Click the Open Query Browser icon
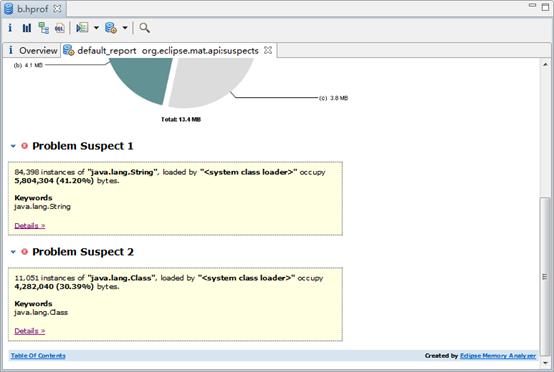Viewport: 554px width, 372px height. click(111, 28)
